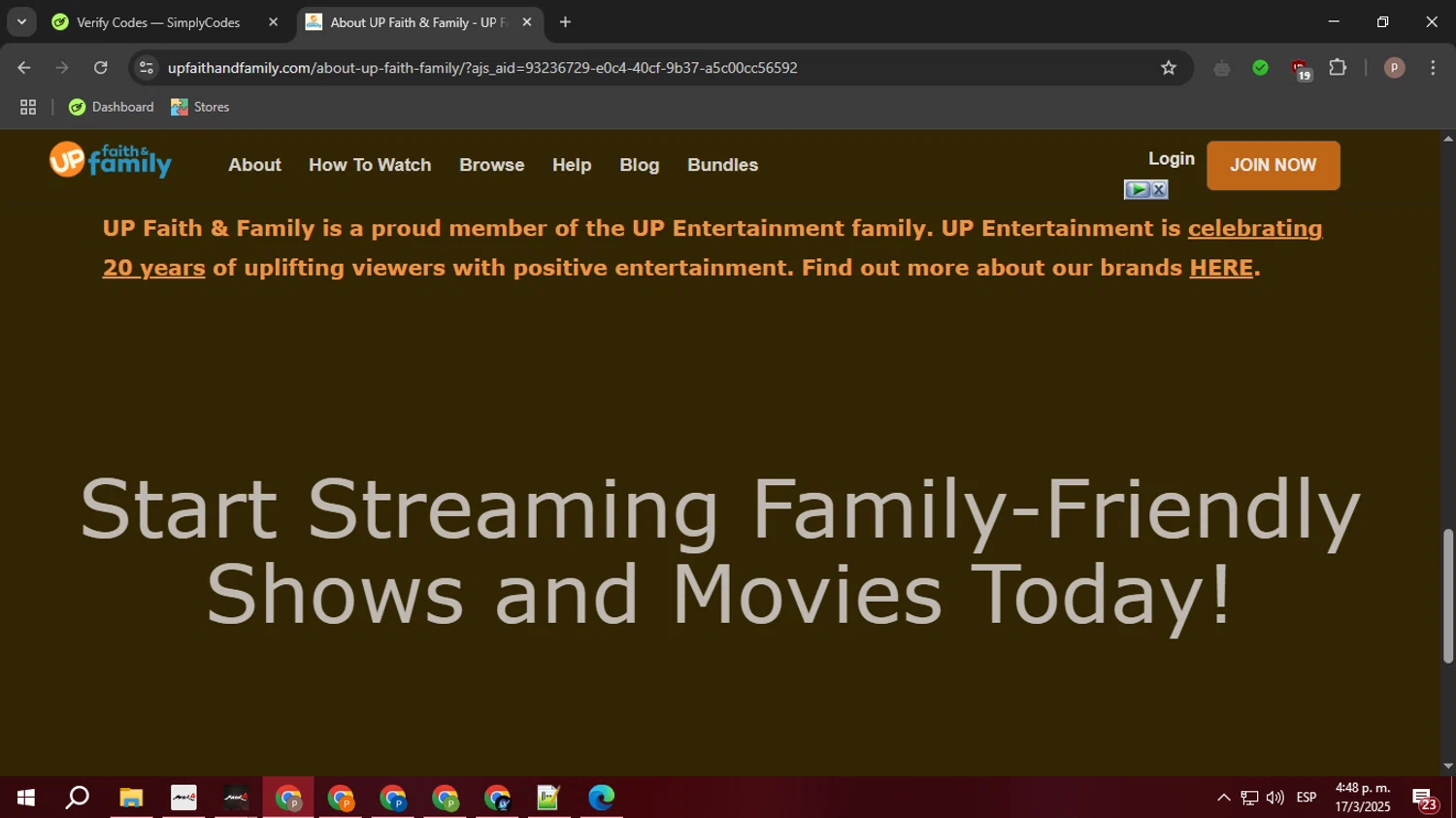Reload the page with the refresh icon

(101, 68)
